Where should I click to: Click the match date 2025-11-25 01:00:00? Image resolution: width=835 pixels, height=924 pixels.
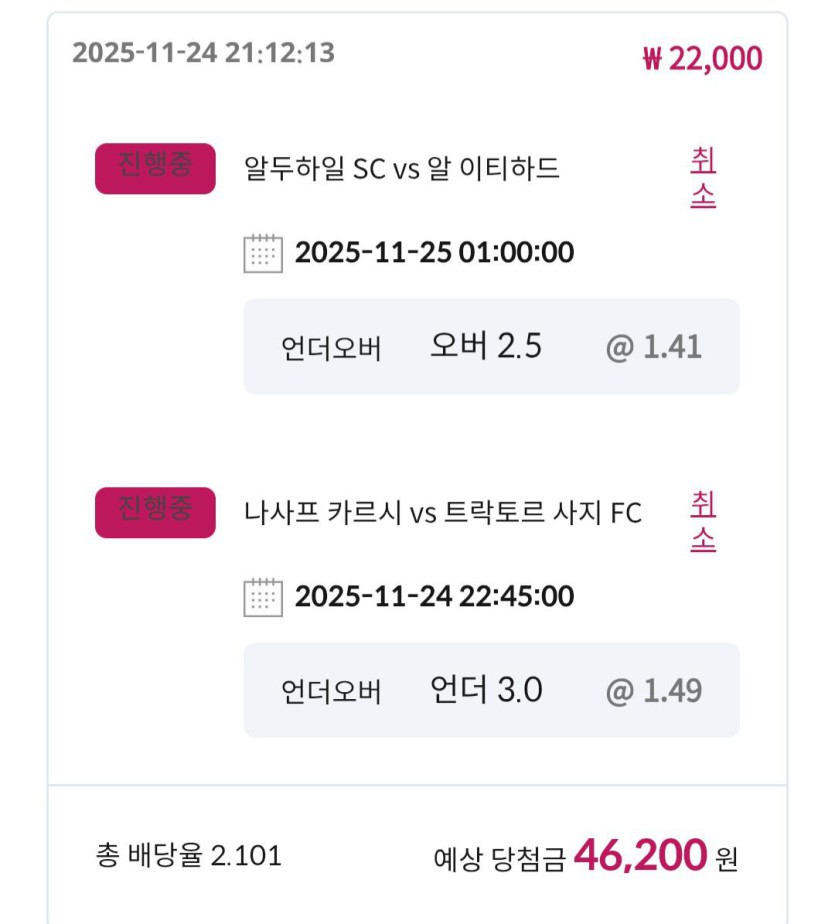[x=434, y=252]
